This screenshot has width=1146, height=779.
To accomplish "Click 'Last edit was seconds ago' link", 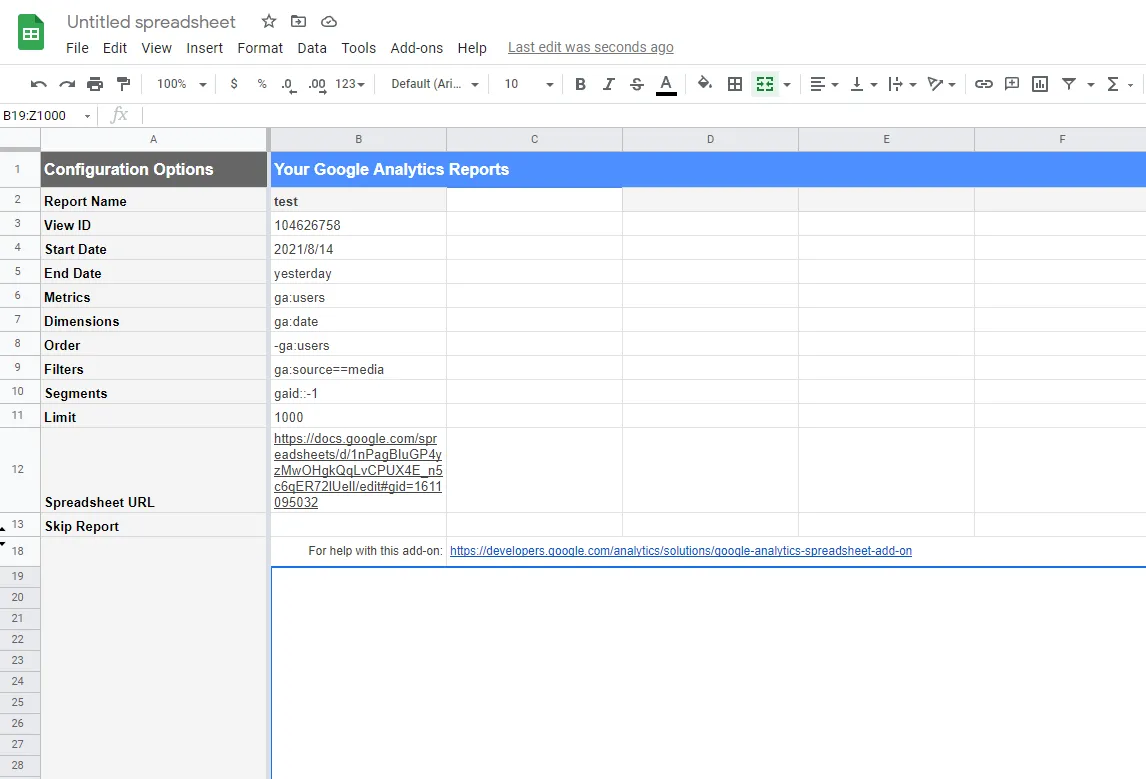I will coord(591,48).
